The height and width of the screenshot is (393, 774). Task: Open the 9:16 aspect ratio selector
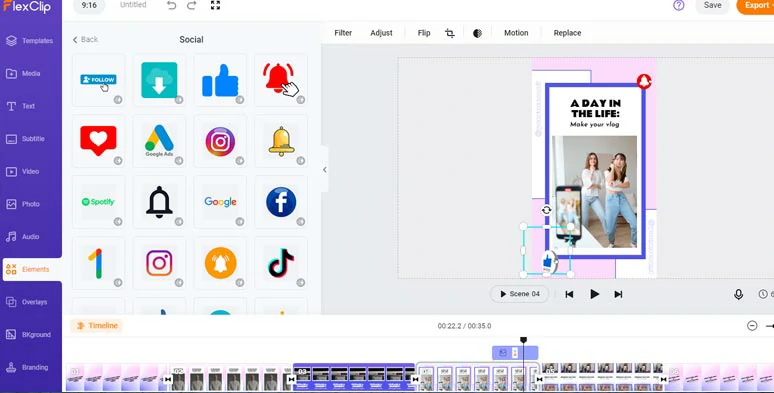pyautogui.click(x=89, y=5)
